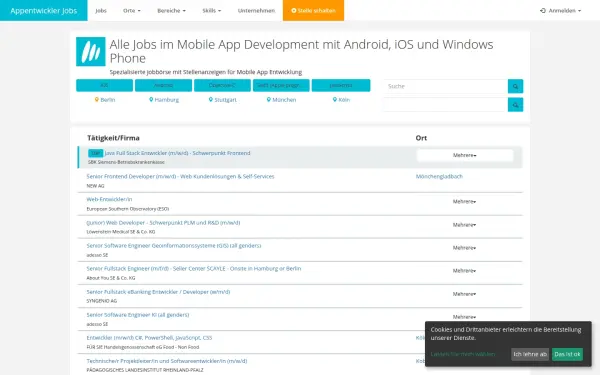600x375 pixels.
Task: Click the Löwenstein Medical SE & Co. KG text
Action: tap(121, 232)
